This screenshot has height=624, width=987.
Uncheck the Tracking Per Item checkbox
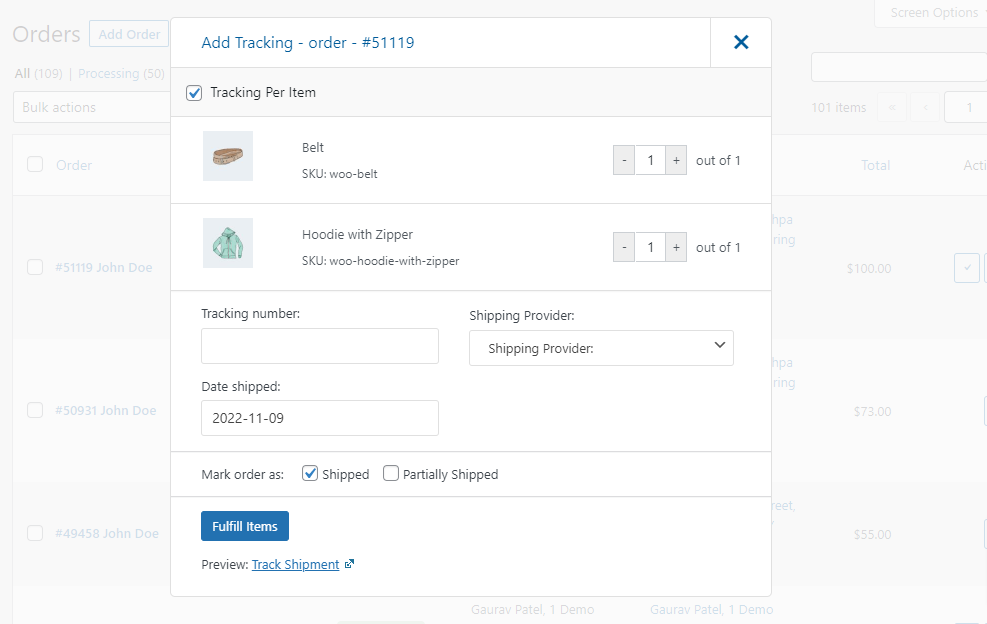point(193,92)
